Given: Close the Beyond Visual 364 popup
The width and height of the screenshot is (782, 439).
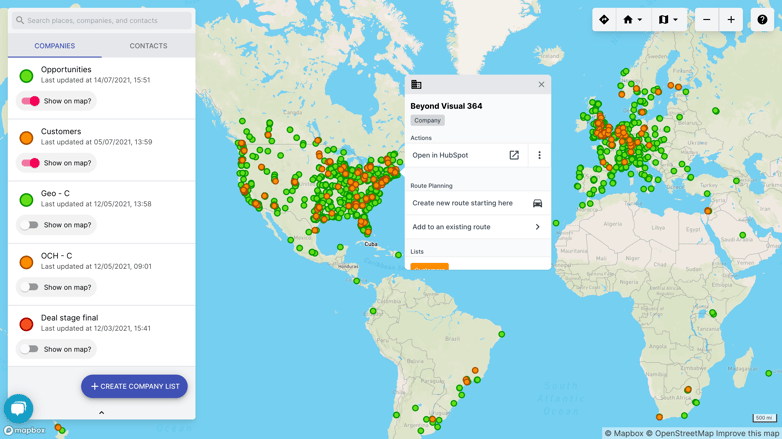Looking at the screenshot, I should (x=542, y=85).
